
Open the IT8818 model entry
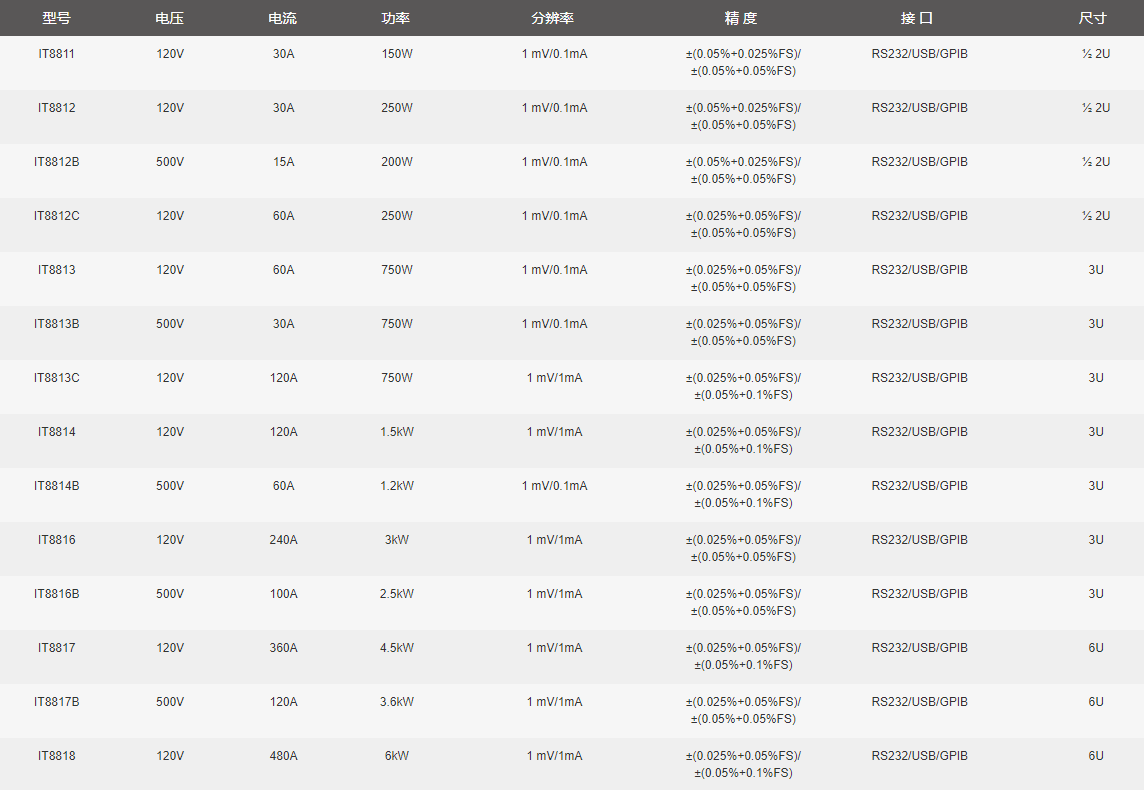56,756
